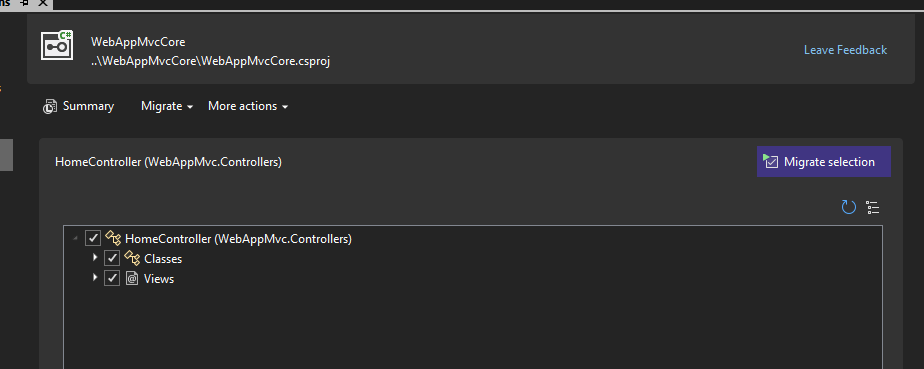Click the Migrate selection button
This screenshot has width=924, height=369.
tap(823, 162)
